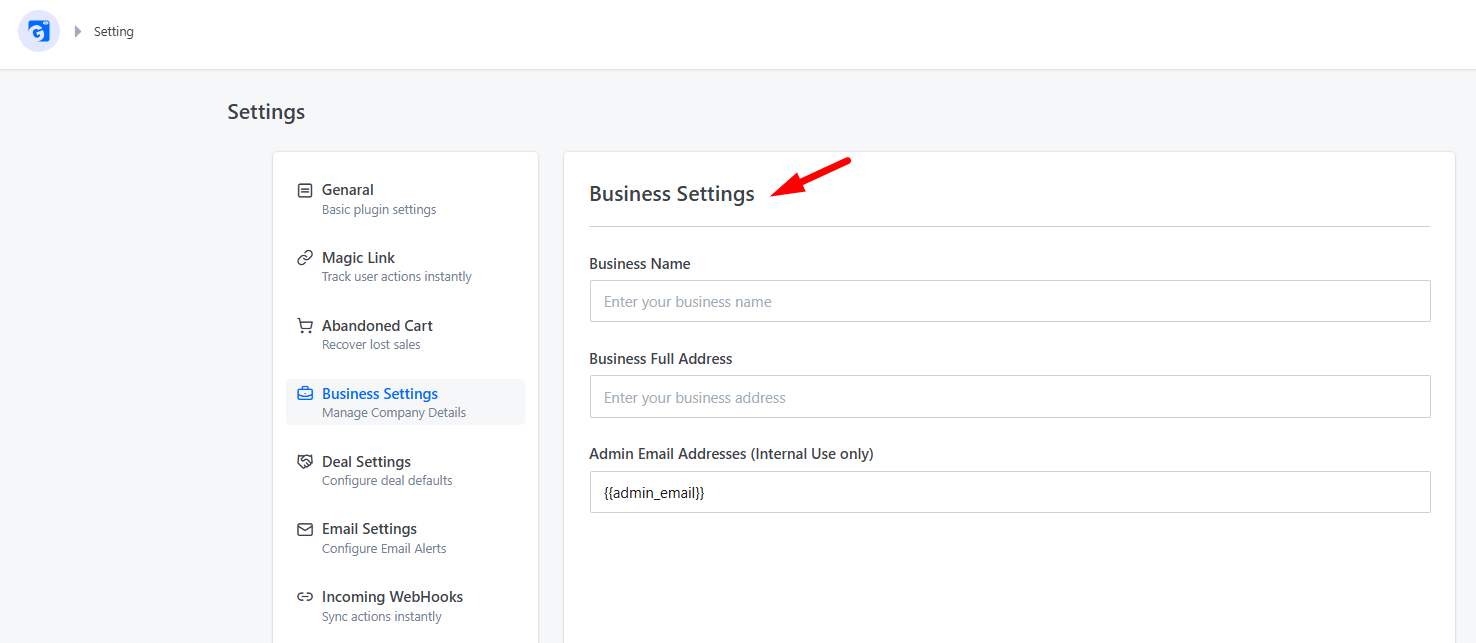Click the Magic Link chain icon
The width and height of the screenshot is (1476, 643).
[x=305, y=258]
